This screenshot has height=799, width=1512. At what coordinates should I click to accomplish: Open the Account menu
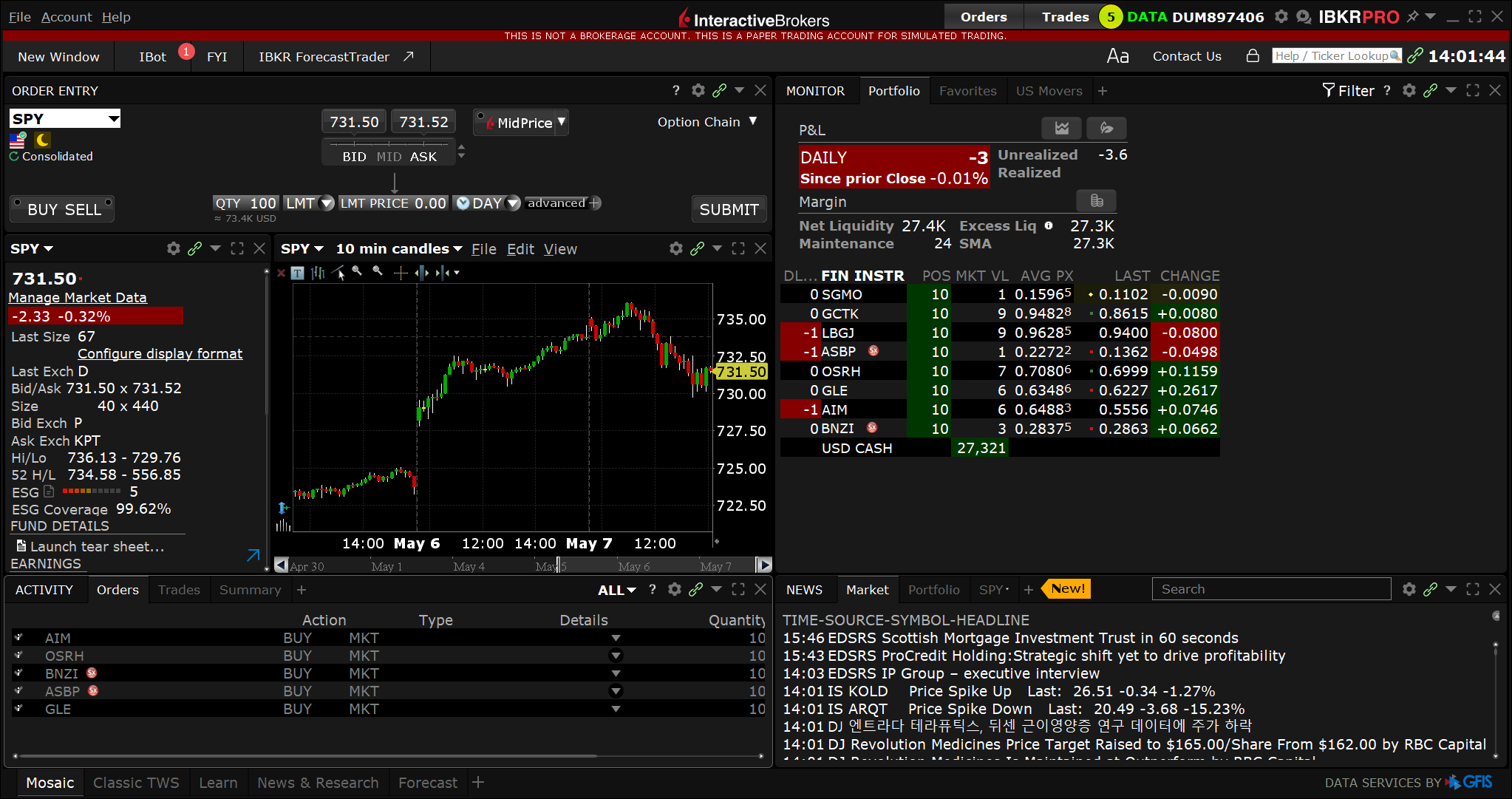click(67, 16)
